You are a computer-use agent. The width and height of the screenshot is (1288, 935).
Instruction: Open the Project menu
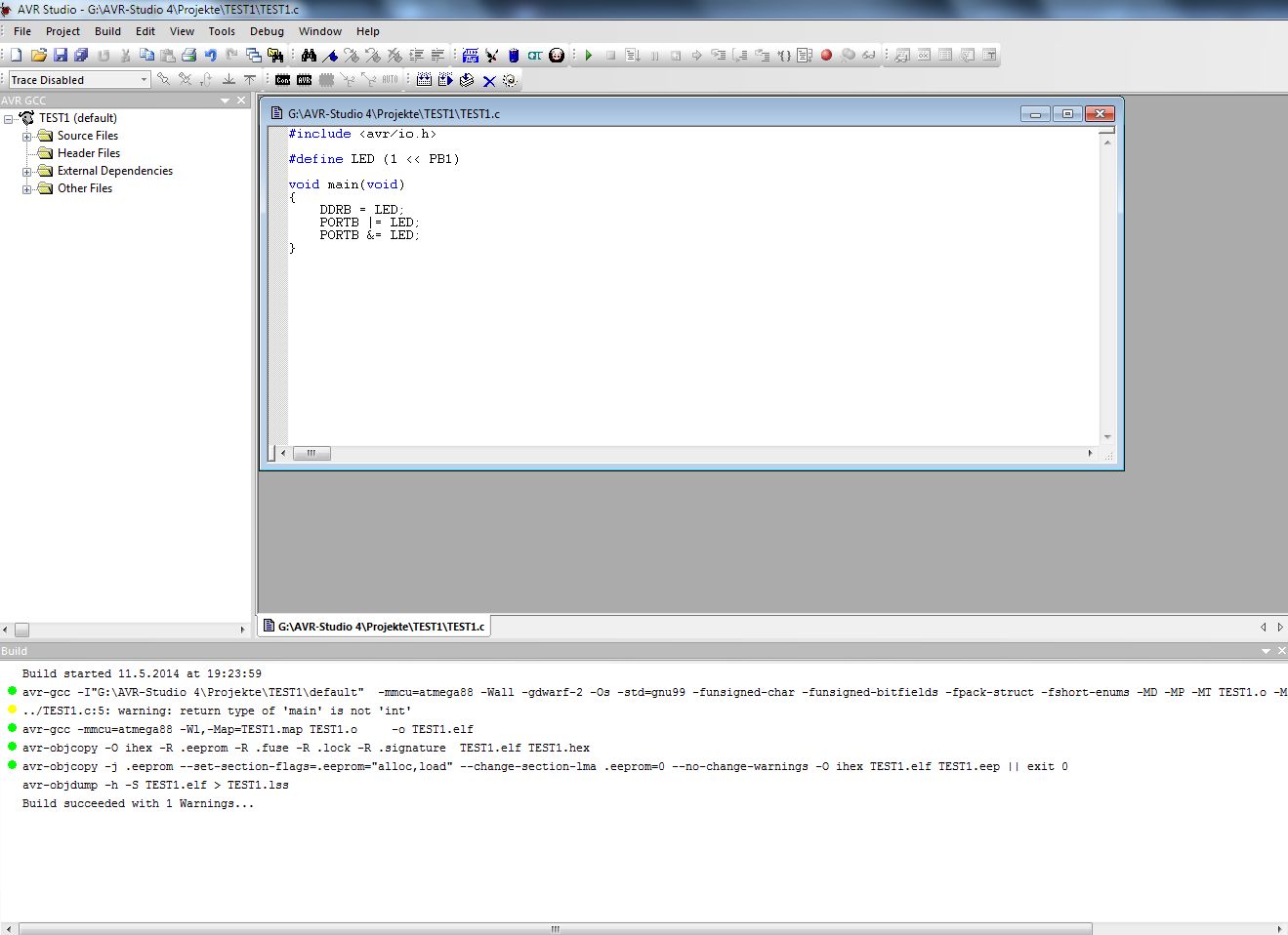coord(62,31)
